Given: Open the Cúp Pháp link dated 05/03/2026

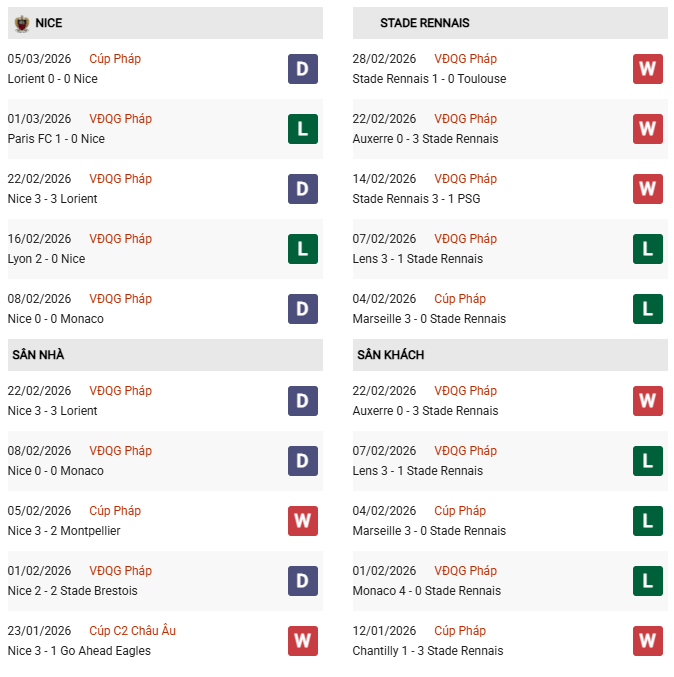Looking at the screenshot, I should [115, 59].
